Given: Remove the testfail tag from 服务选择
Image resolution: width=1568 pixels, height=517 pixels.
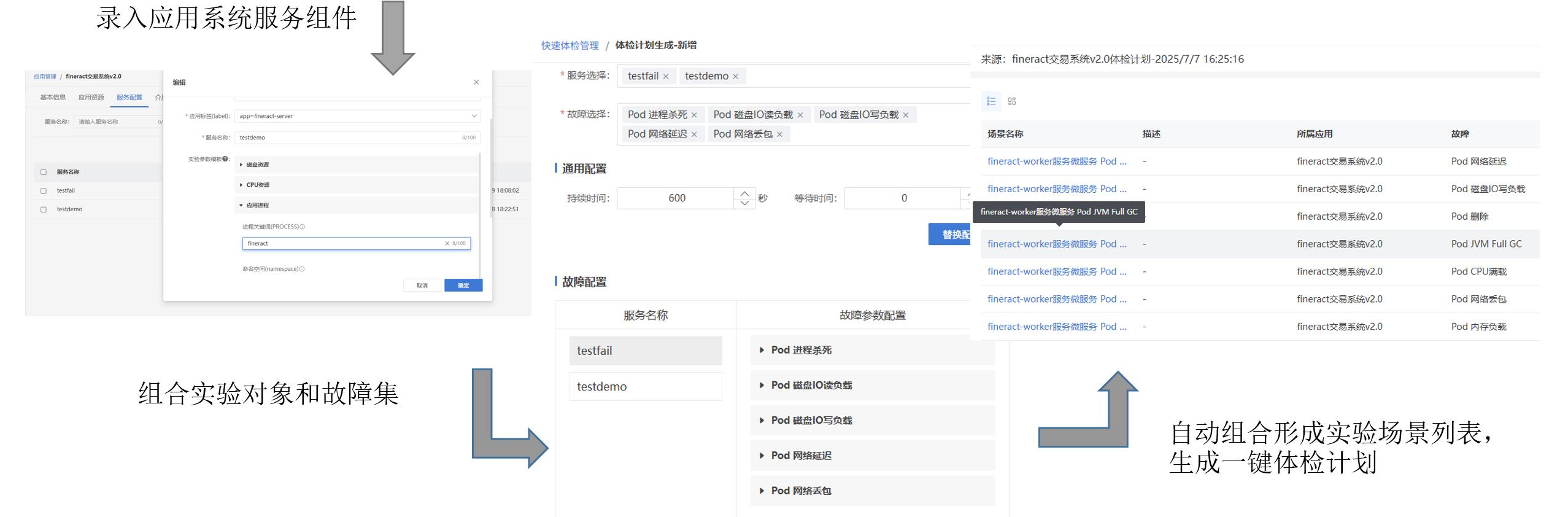Looking at the screenshot, I should (665, 77).
